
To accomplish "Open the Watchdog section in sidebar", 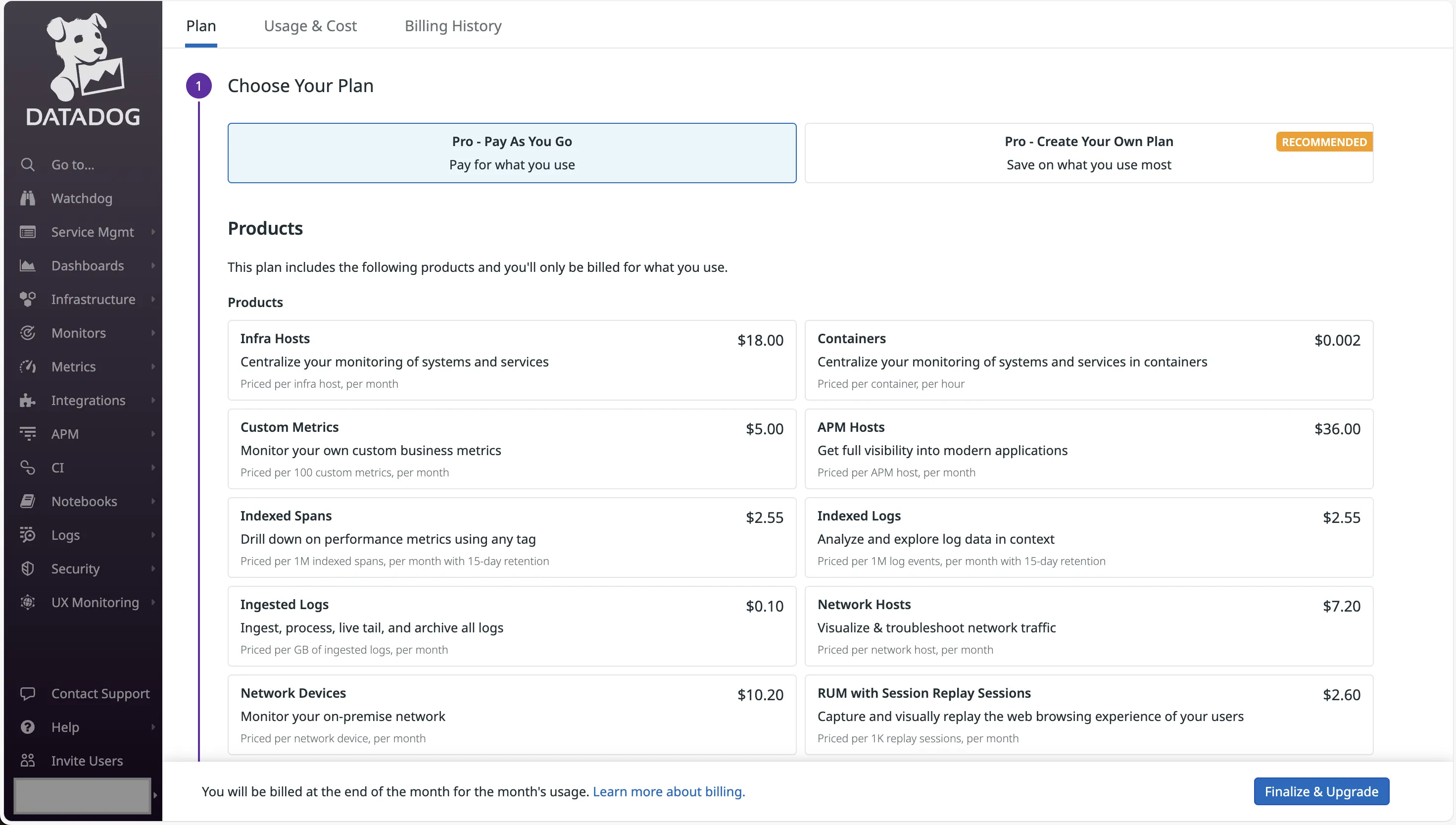I will pyautogui.click(x=82, y=198).
